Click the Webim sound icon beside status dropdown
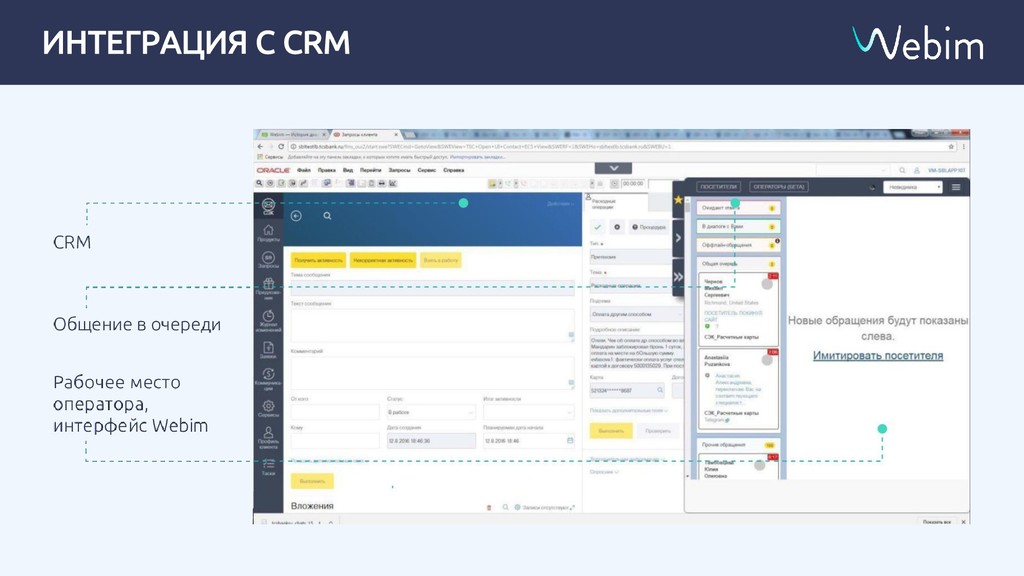Screen dimensions: 1024x576 coord(872,187)
